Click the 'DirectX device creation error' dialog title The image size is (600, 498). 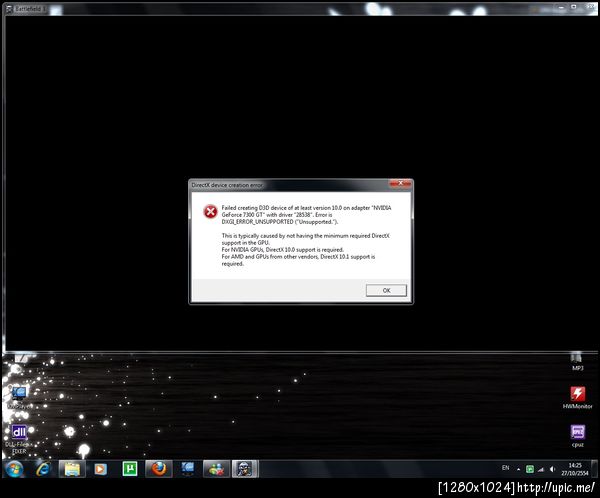227,185
